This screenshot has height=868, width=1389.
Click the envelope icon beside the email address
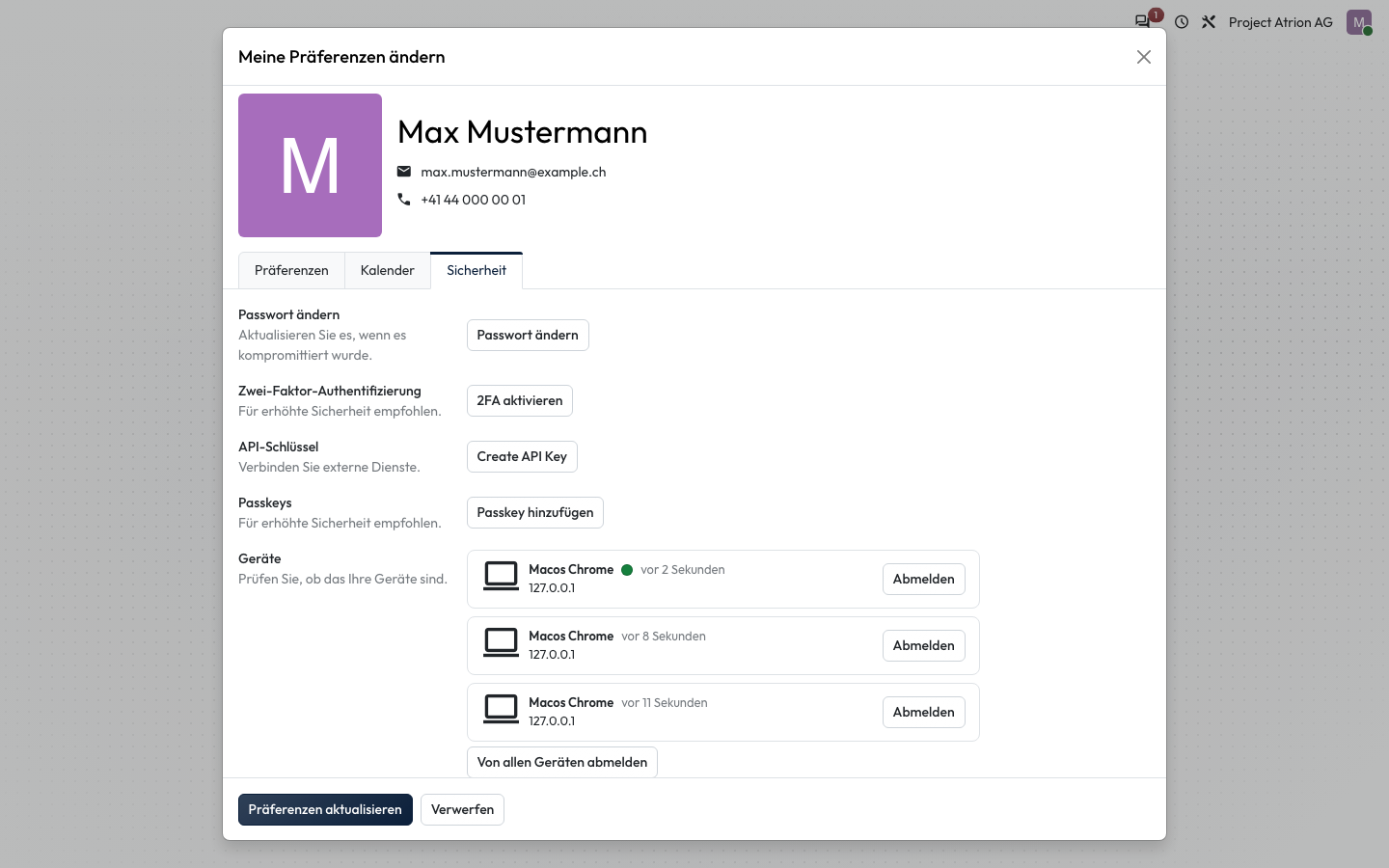click(x=404, y=172)
